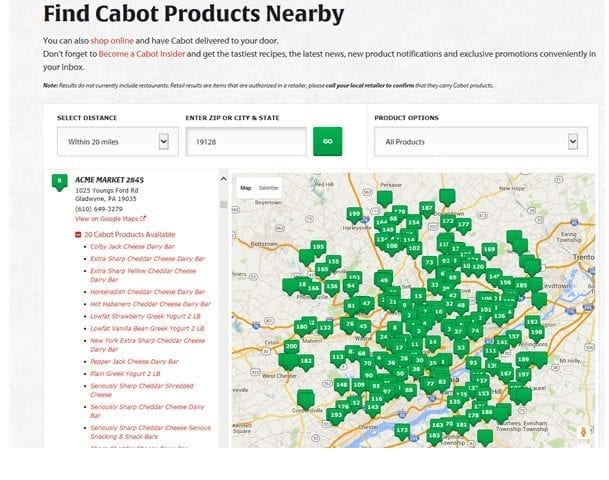
Task: Click map marker number 53
Action: coord(461,349)
